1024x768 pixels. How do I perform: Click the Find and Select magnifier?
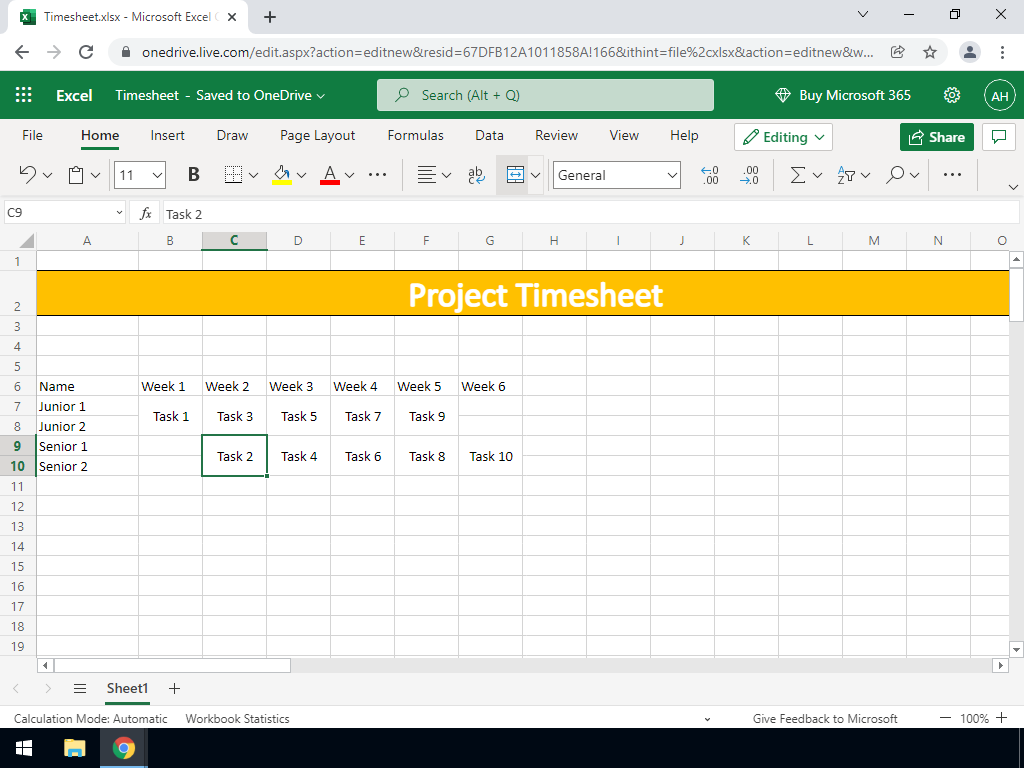(x=895, y=174)
